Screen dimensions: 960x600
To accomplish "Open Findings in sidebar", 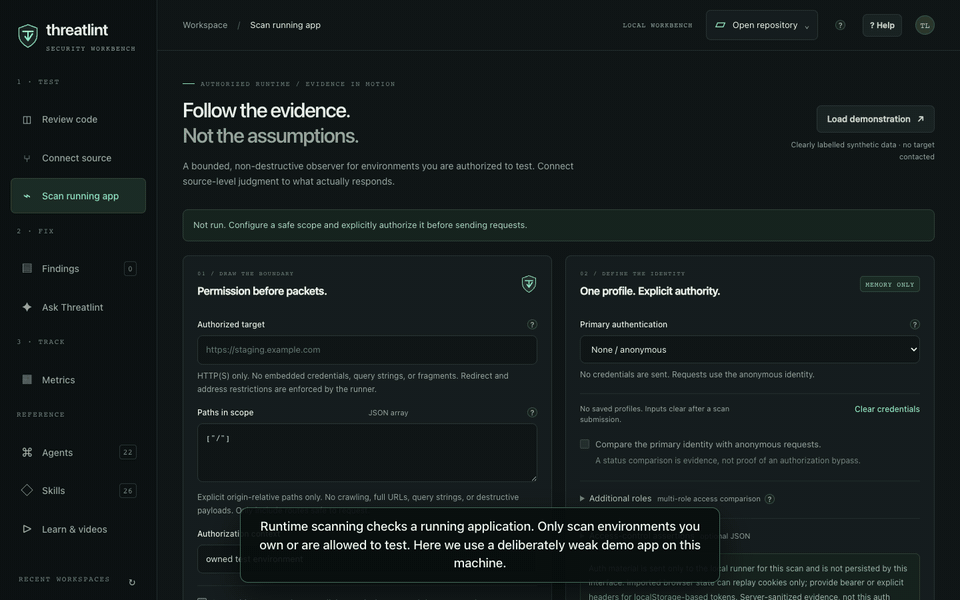I will coord(78,268).
